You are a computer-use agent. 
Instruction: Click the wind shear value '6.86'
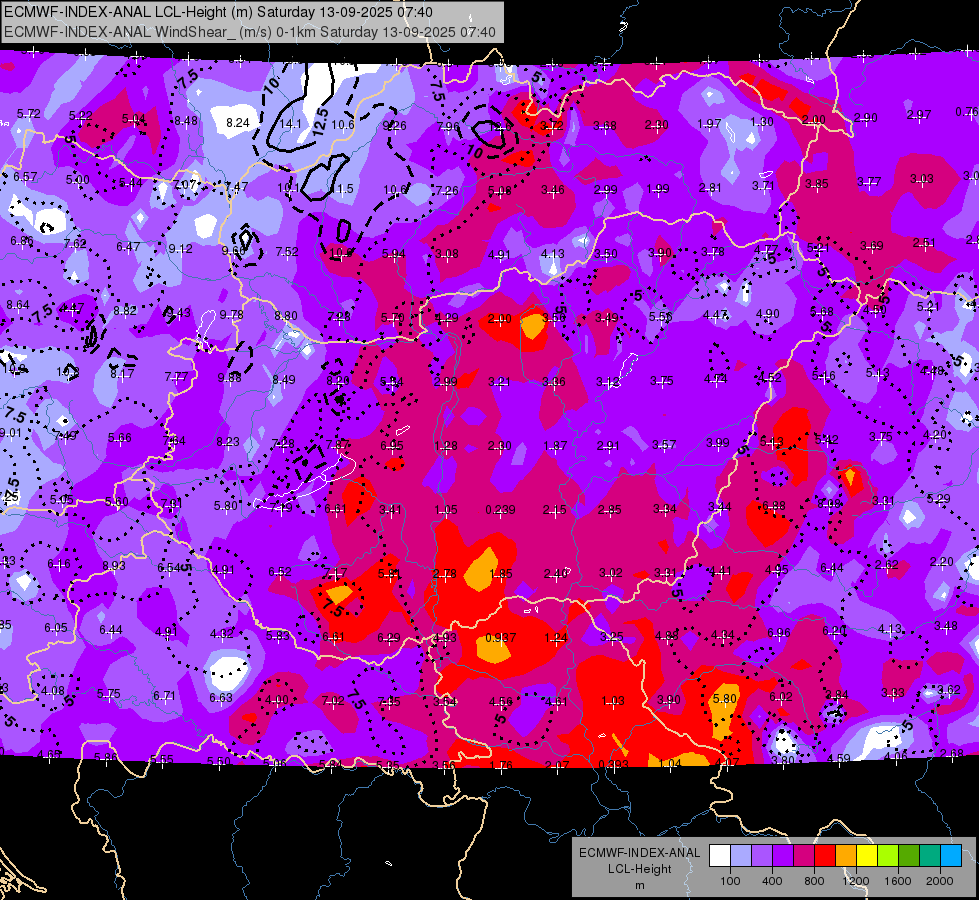tap(22, 241)
